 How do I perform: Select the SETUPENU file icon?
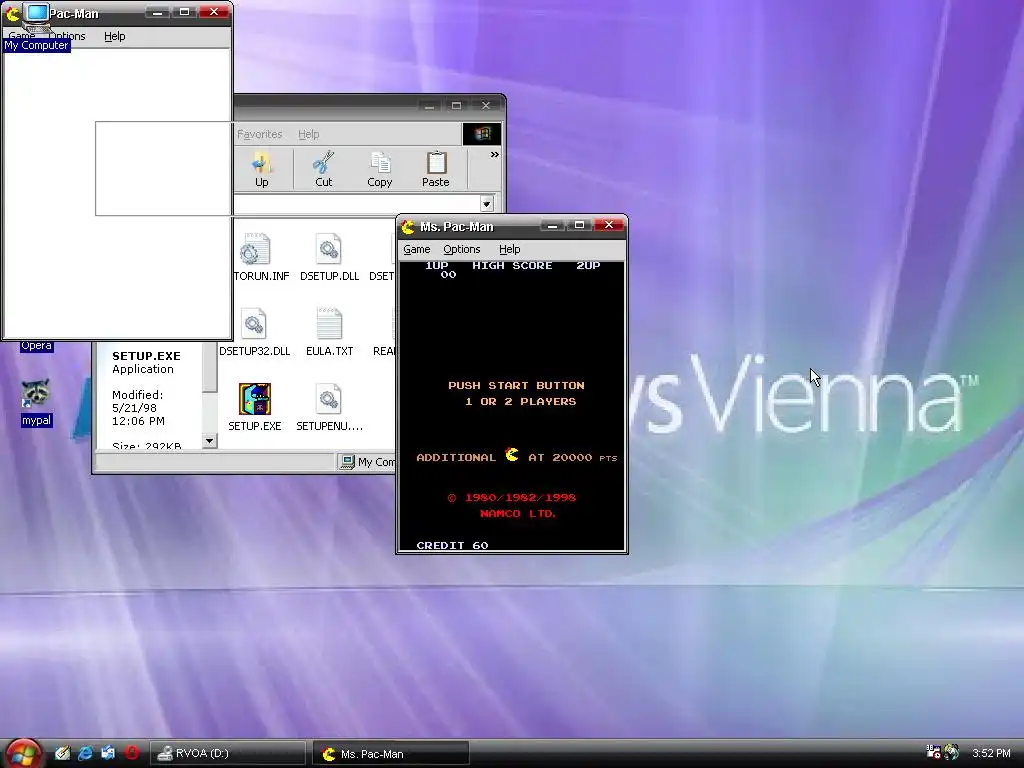329,398
